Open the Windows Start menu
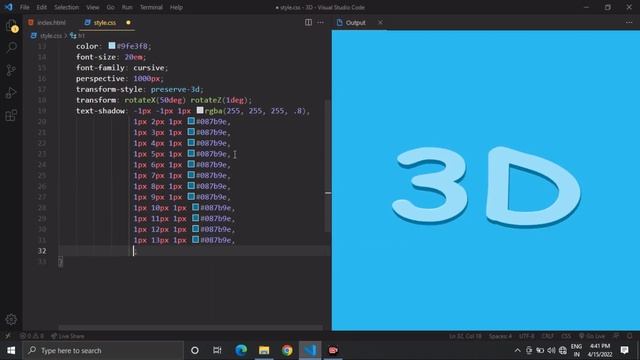This screenshot has width=640, height=360. [x=11, y=350]
